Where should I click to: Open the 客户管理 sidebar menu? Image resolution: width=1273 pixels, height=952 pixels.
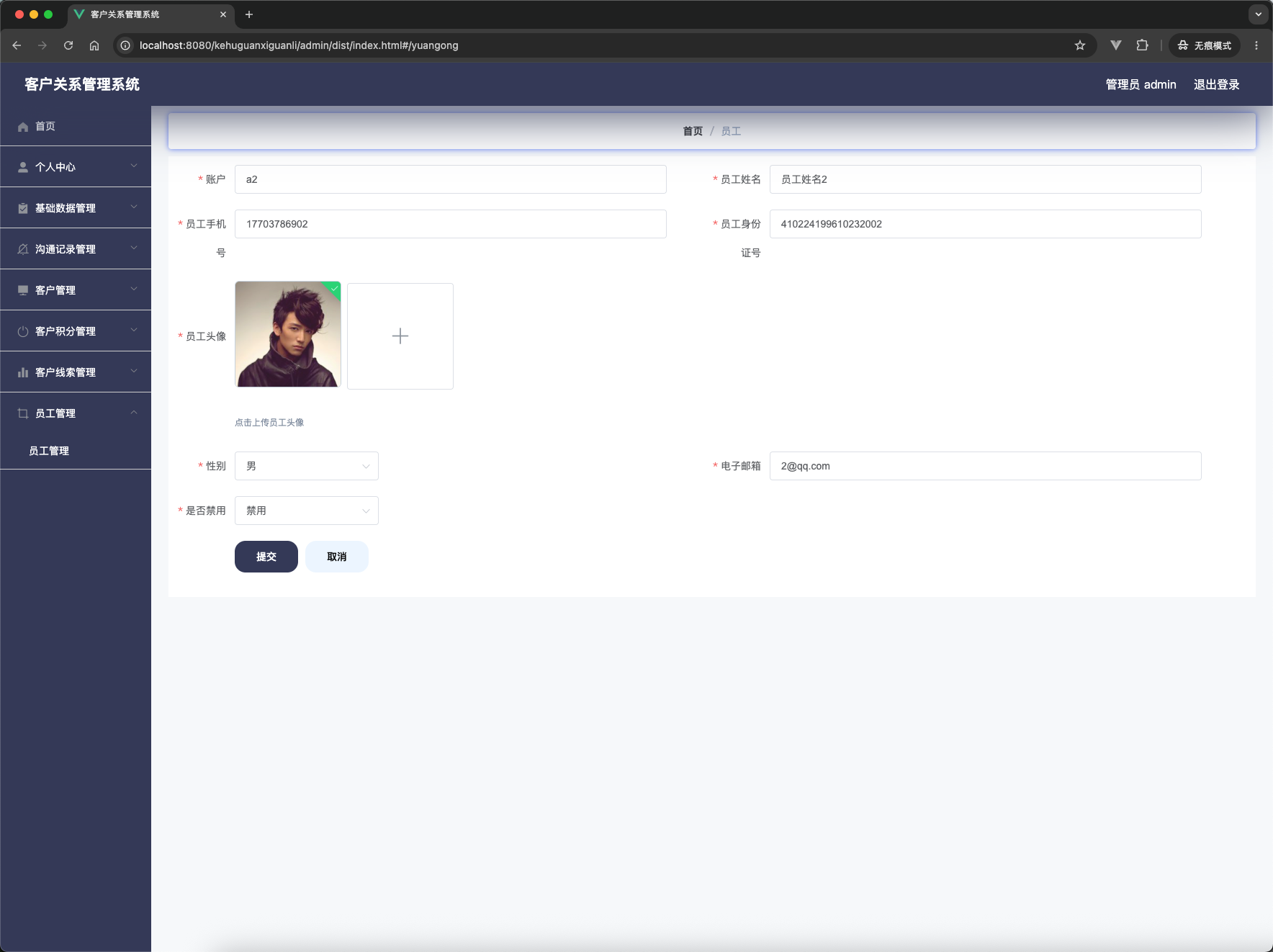tap(76, 290)
